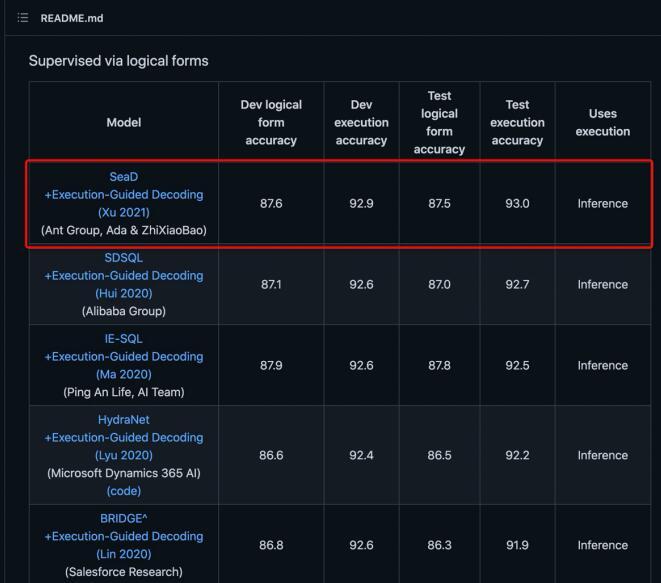Open the HydraNet model link
Screen dimensions: 661x583
point(124,420)
